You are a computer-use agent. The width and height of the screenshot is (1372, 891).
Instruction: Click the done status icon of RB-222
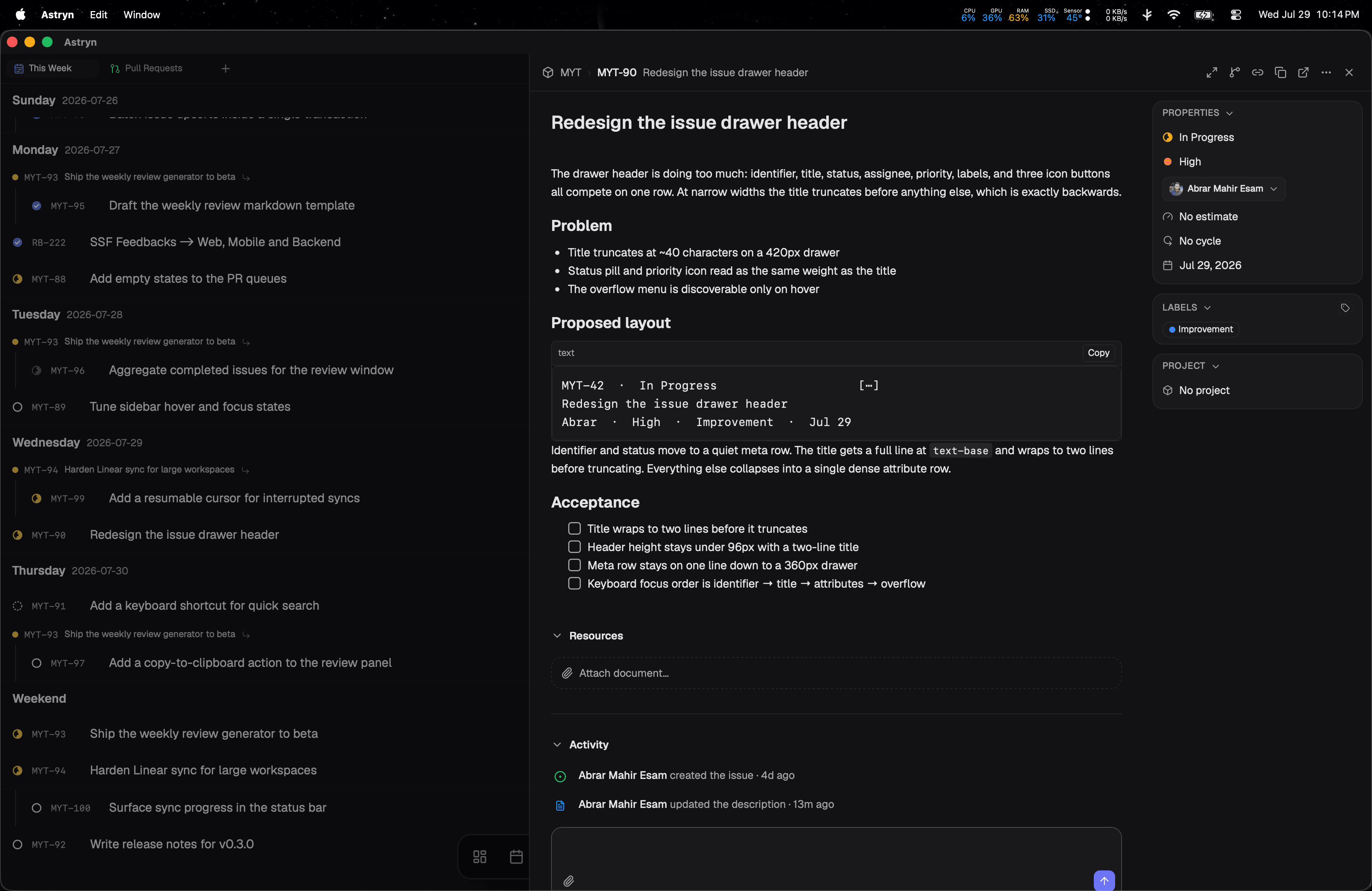[18, 242]
